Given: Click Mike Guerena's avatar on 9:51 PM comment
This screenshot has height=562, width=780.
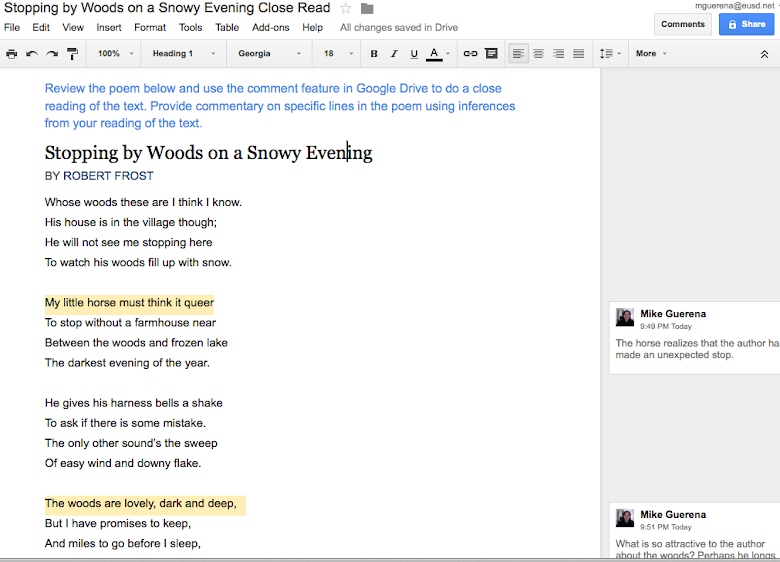Looking at the screenshot, I should click(625, 518).
